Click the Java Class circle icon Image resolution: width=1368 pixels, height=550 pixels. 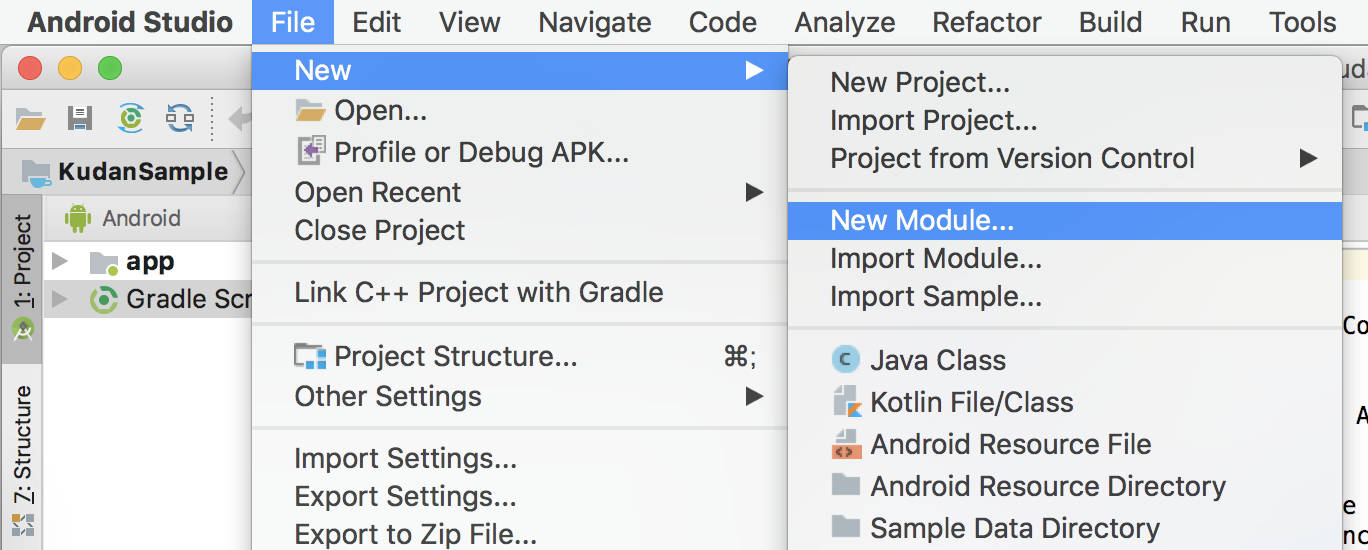point(846,359)
